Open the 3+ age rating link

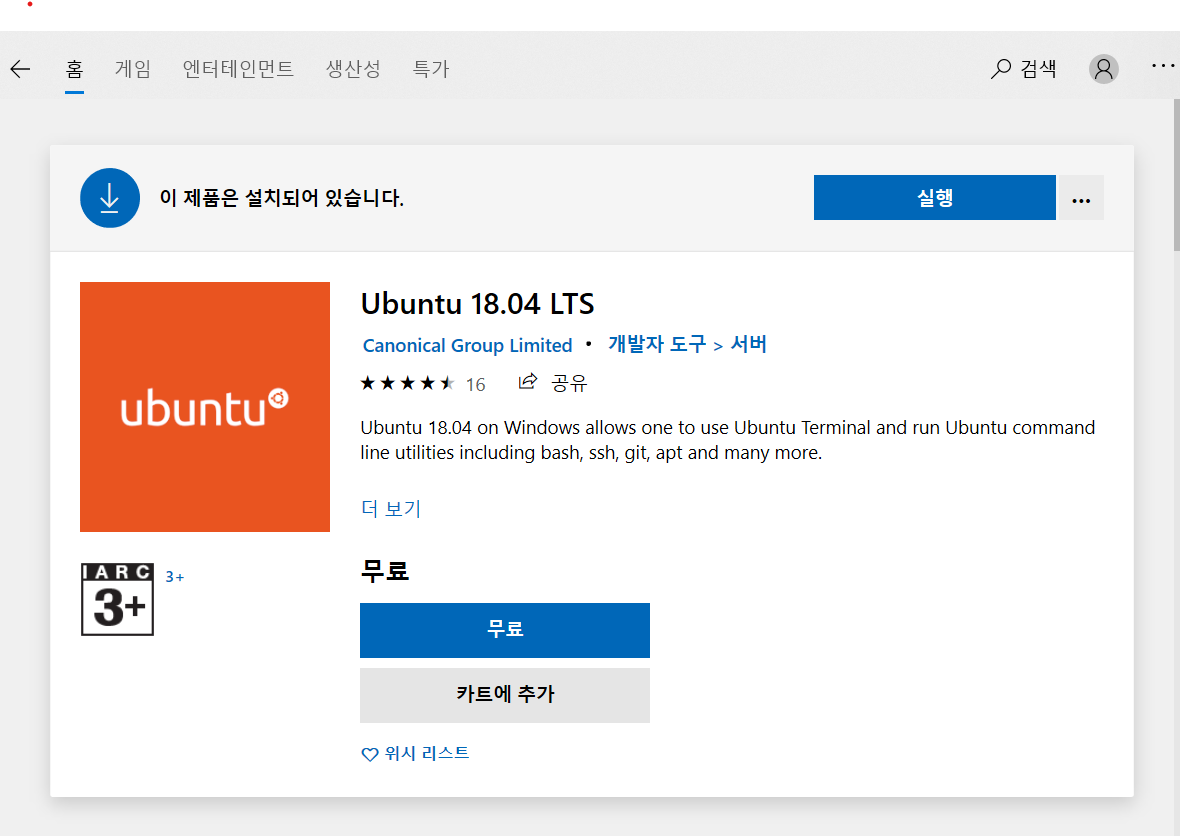(x=175, y=577)
